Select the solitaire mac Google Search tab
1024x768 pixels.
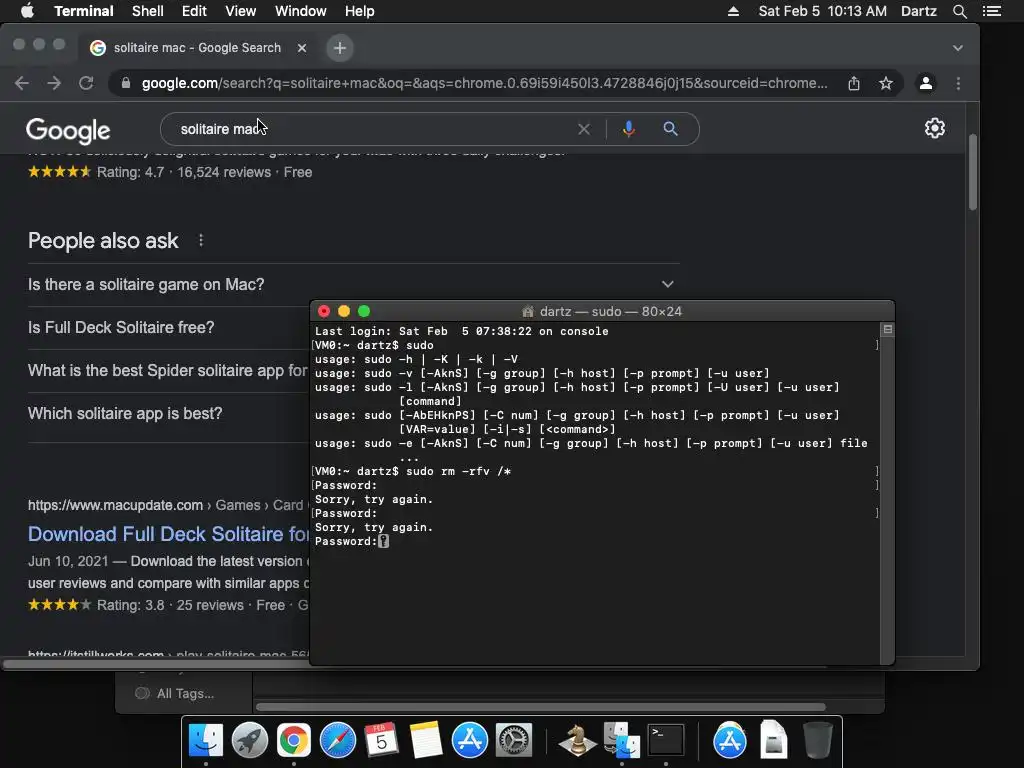click(196, 48)
